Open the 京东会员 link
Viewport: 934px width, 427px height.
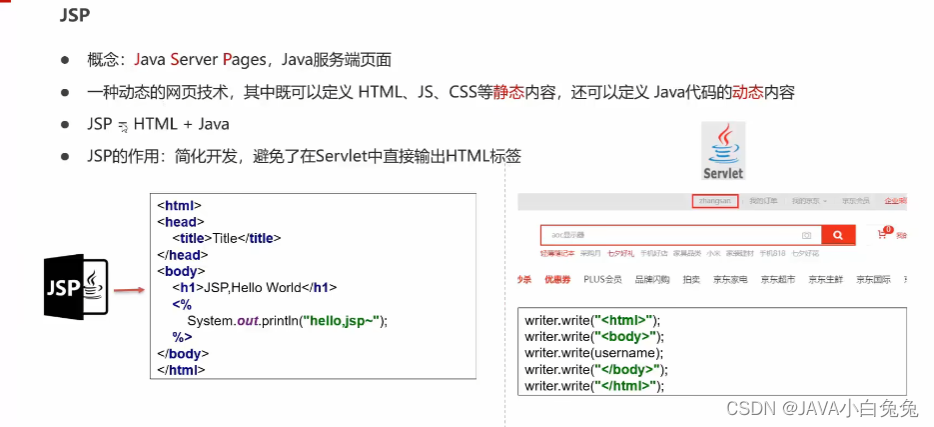click(856, 201)
